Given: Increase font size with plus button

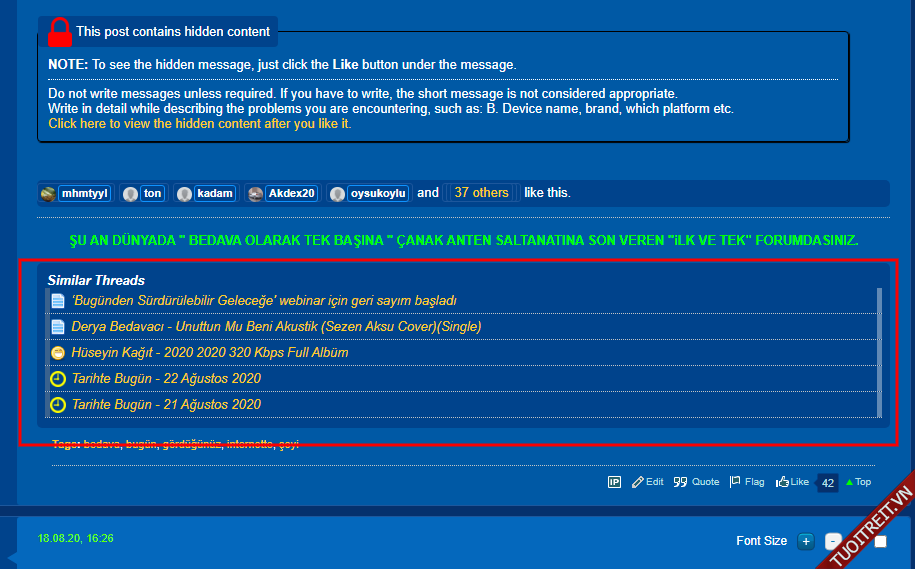Looking at the screenshot, I should pyautogui.click(x=806, y=542).
